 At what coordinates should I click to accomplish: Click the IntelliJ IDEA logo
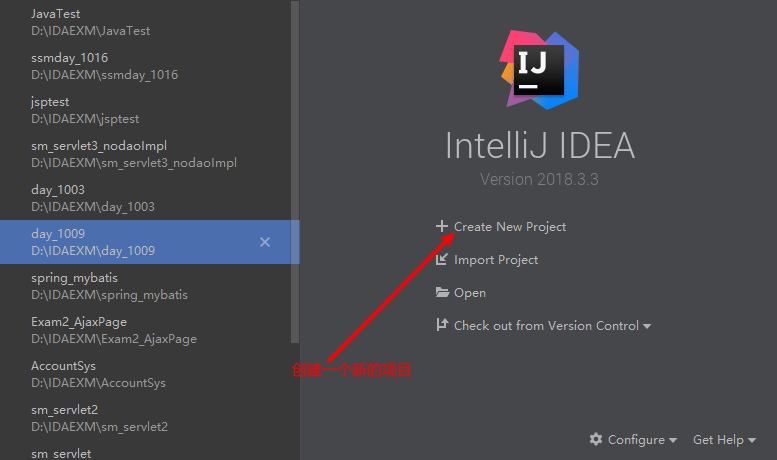[x=539, y=69]
